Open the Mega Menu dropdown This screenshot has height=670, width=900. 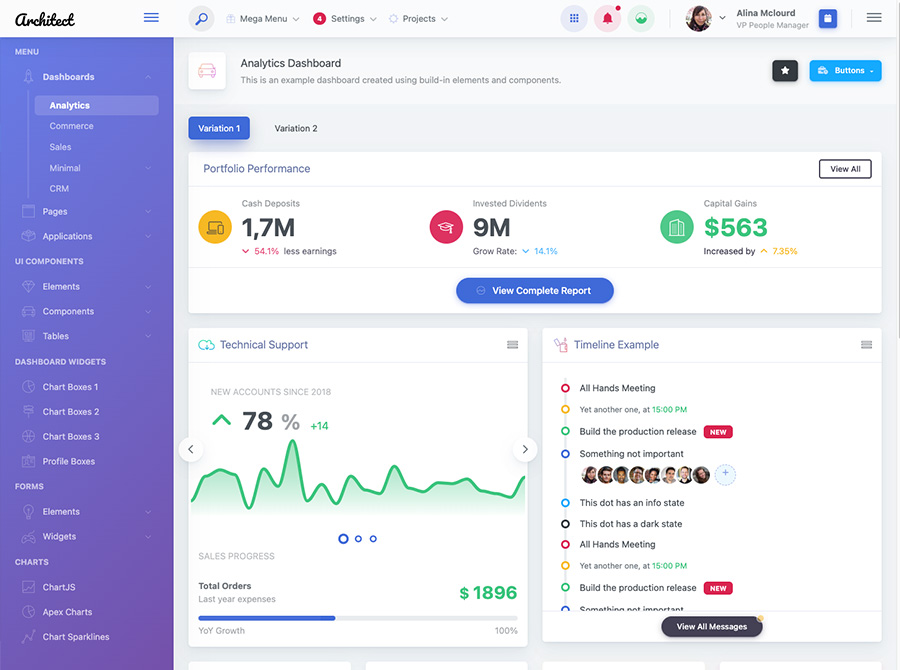tap(262, 19)
